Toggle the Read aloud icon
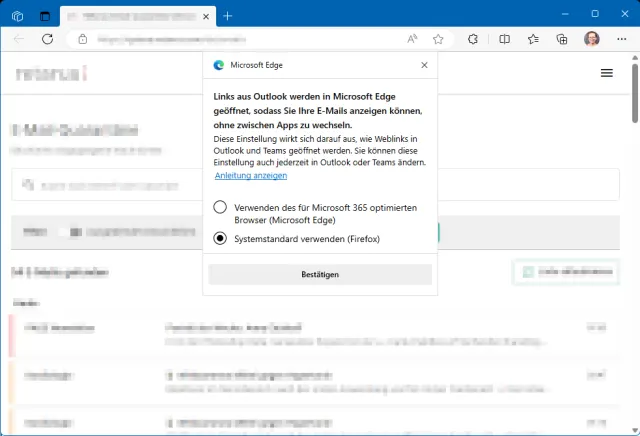640x436 pixels. 412,39
